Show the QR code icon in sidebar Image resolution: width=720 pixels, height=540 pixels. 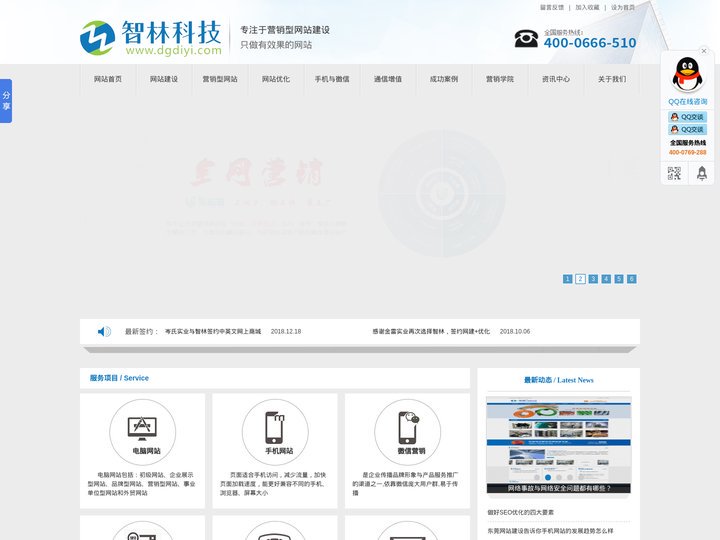674,173
